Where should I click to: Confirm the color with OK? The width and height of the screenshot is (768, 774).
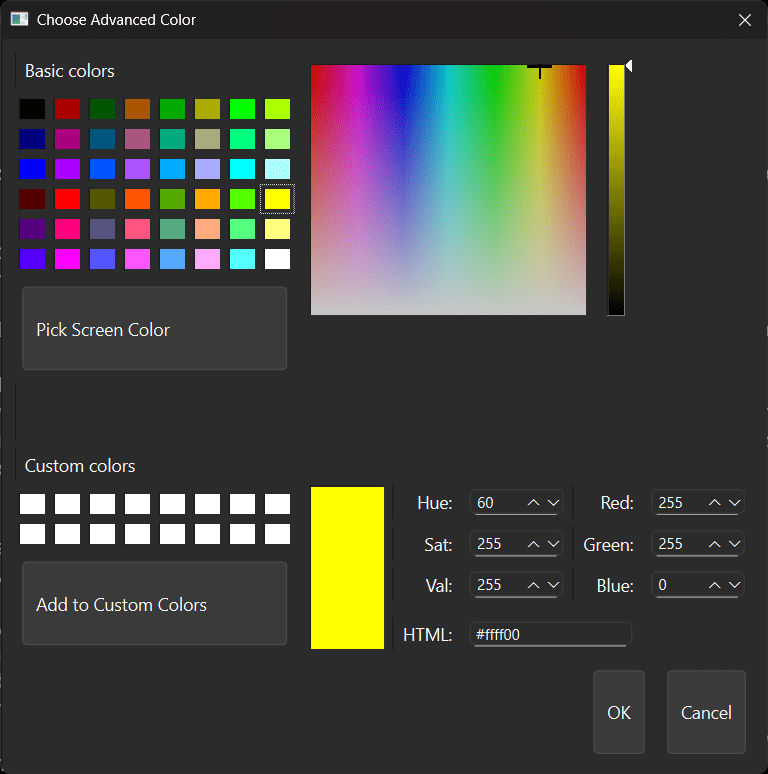click(618, 712)
